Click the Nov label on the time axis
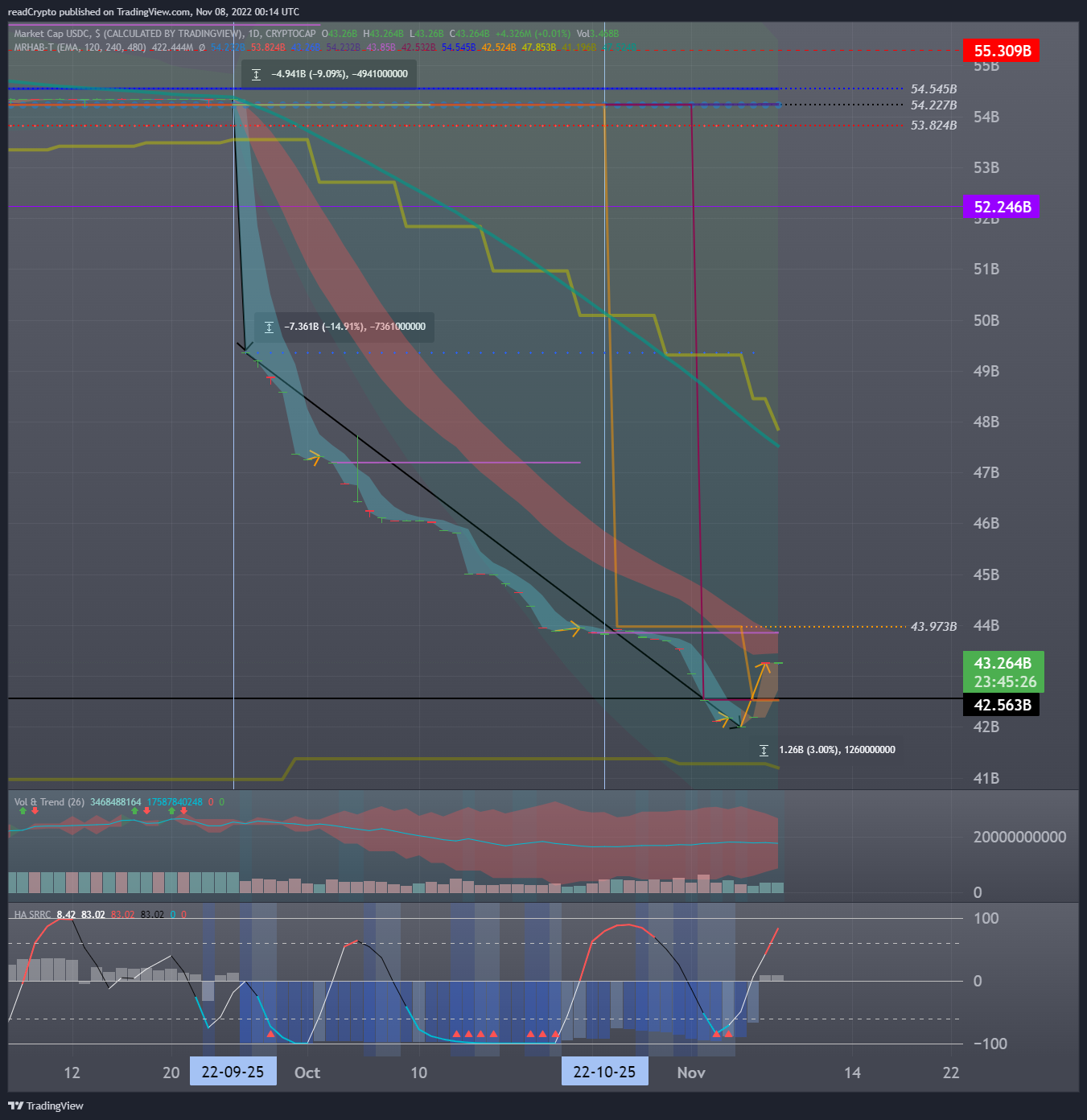The image size is (1087, 1120). [x=691, y=1073]
